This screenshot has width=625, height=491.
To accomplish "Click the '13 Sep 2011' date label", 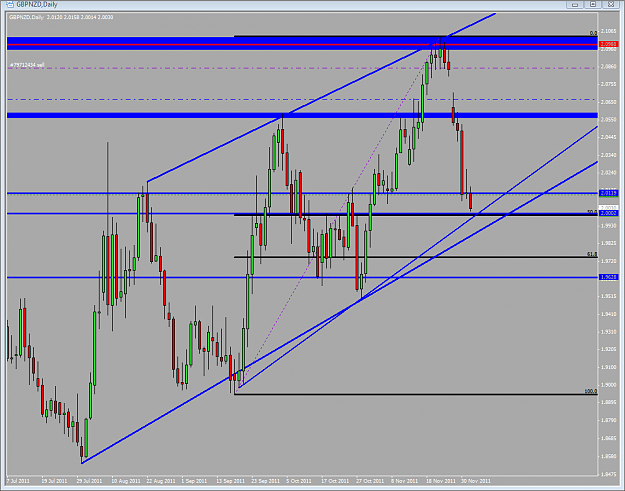I will click(230, 481).
